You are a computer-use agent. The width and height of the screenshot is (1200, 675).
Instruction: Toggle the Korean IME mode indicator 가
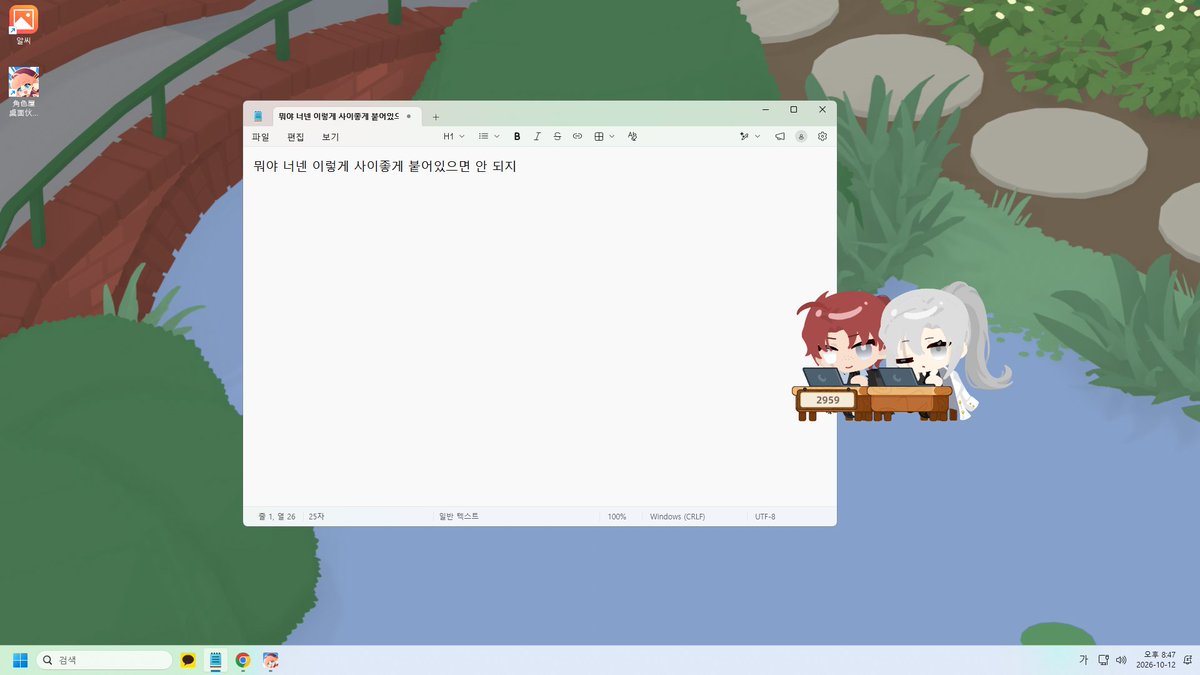coord(1084,660)
